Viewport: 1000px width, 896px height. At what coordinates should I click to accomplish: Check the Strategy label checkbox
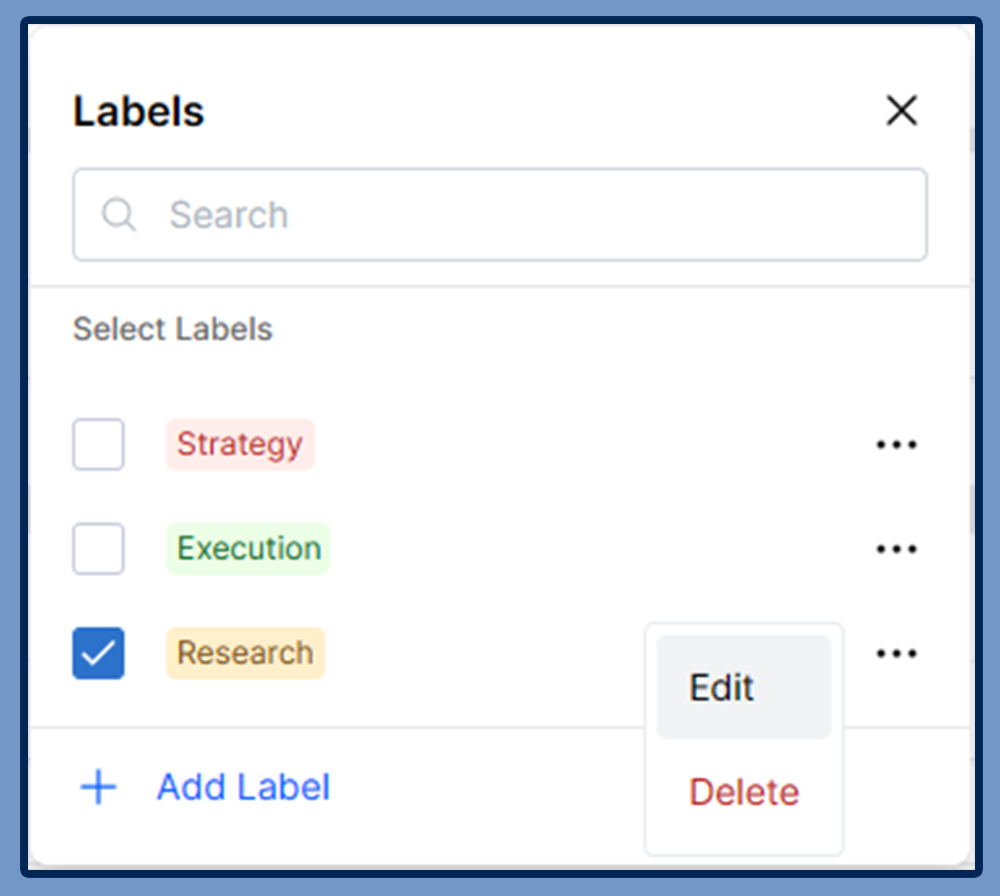[x=98, y=444]
